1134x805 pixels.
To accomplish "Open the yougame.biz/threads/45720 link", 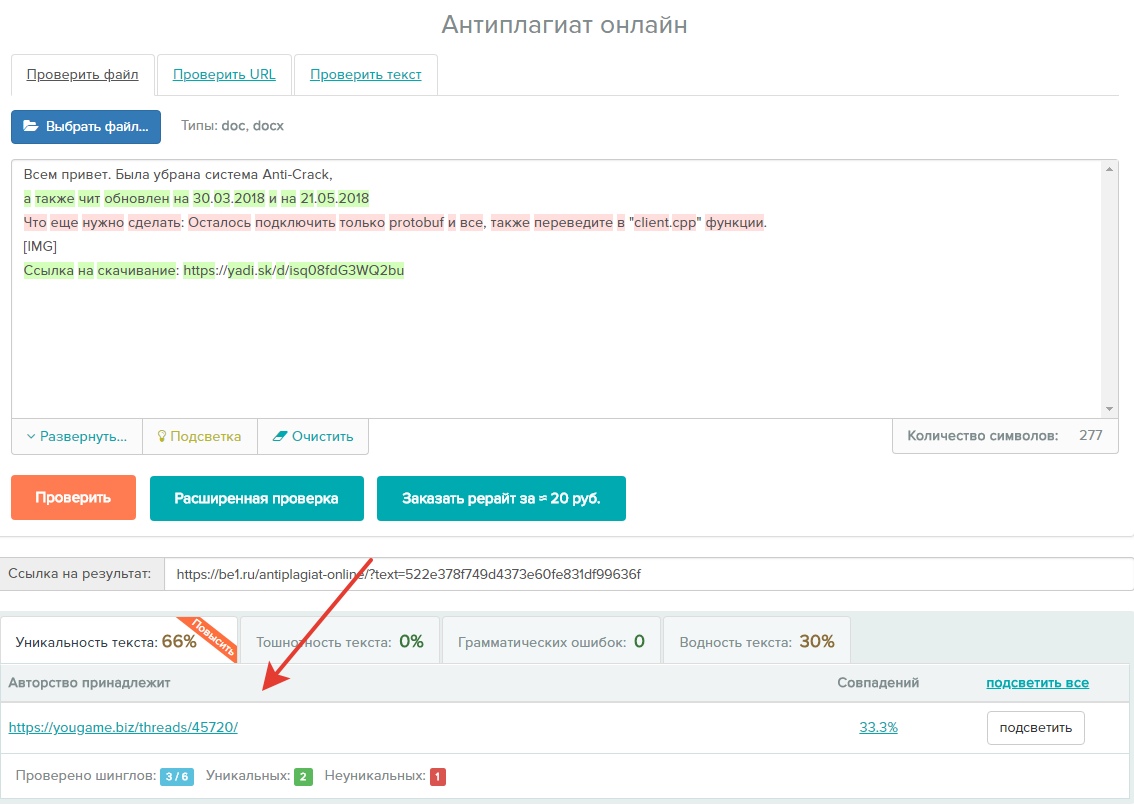I will (x=123, y=728).
